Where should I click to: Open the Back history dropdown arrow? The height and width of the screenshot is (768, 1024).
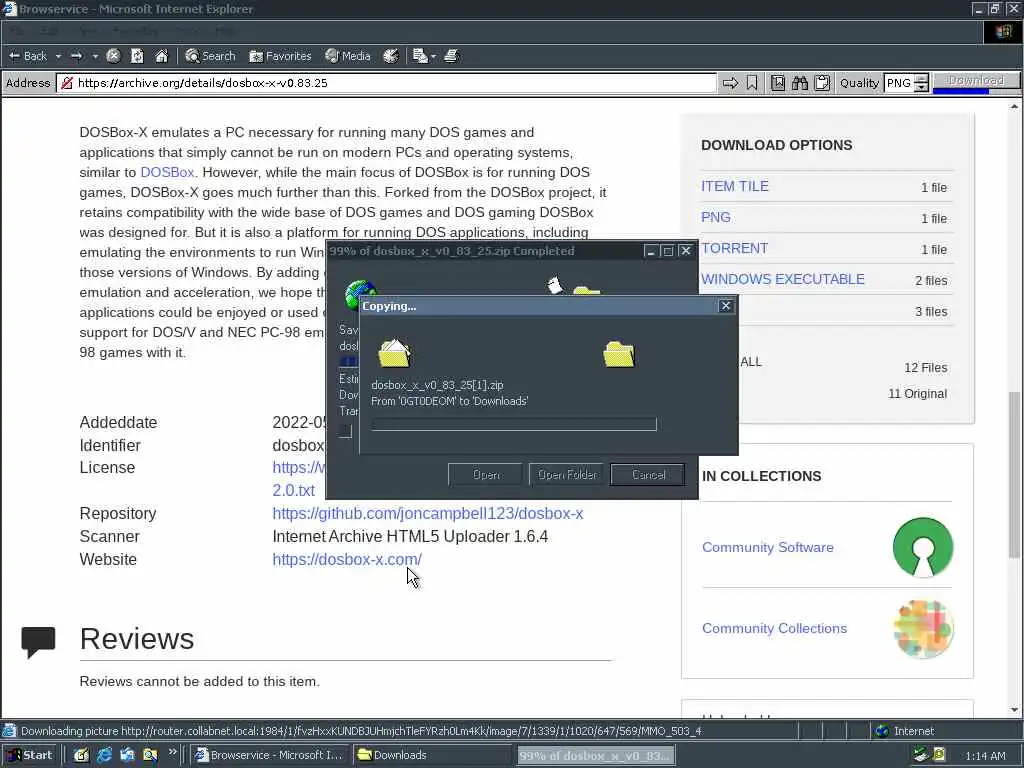point(58,56)
